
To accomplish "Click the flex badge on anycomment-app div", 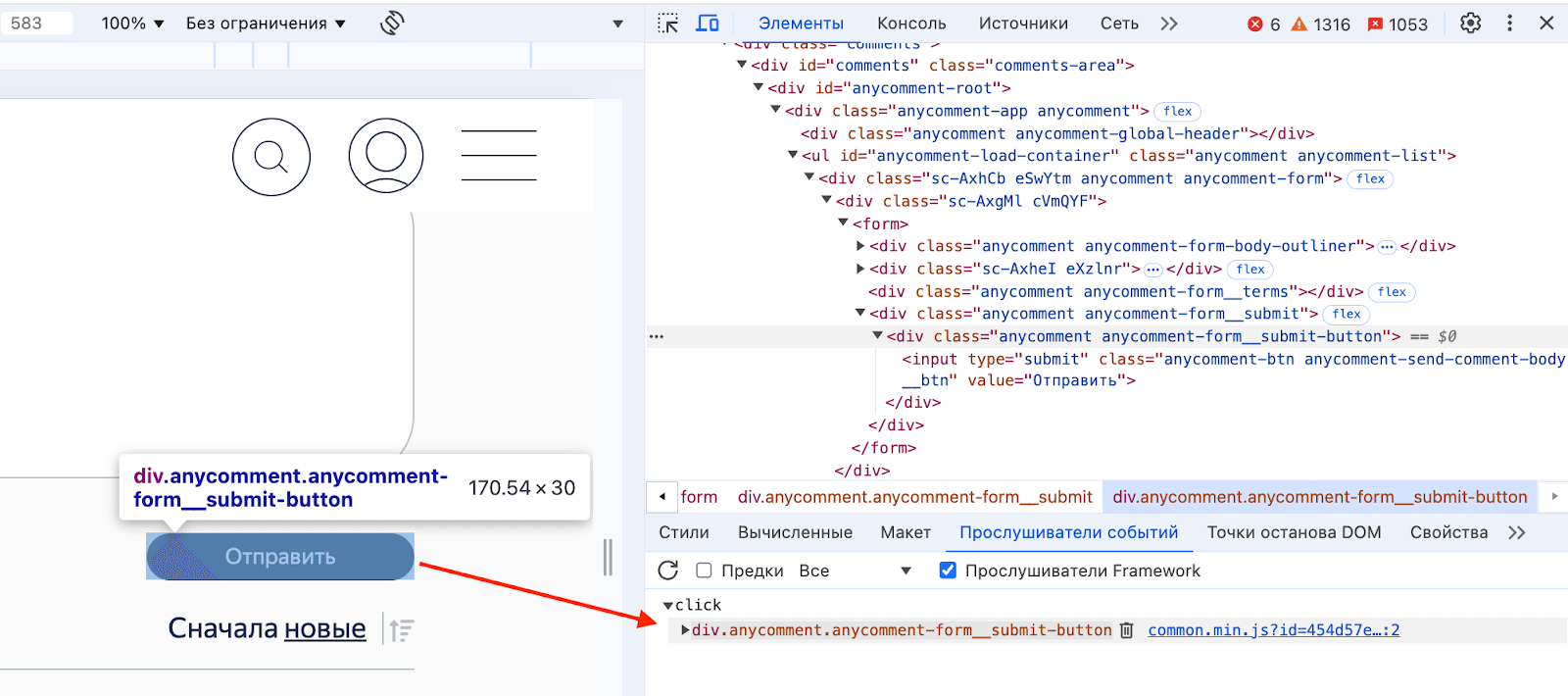I will click(x=1178, y=112).
